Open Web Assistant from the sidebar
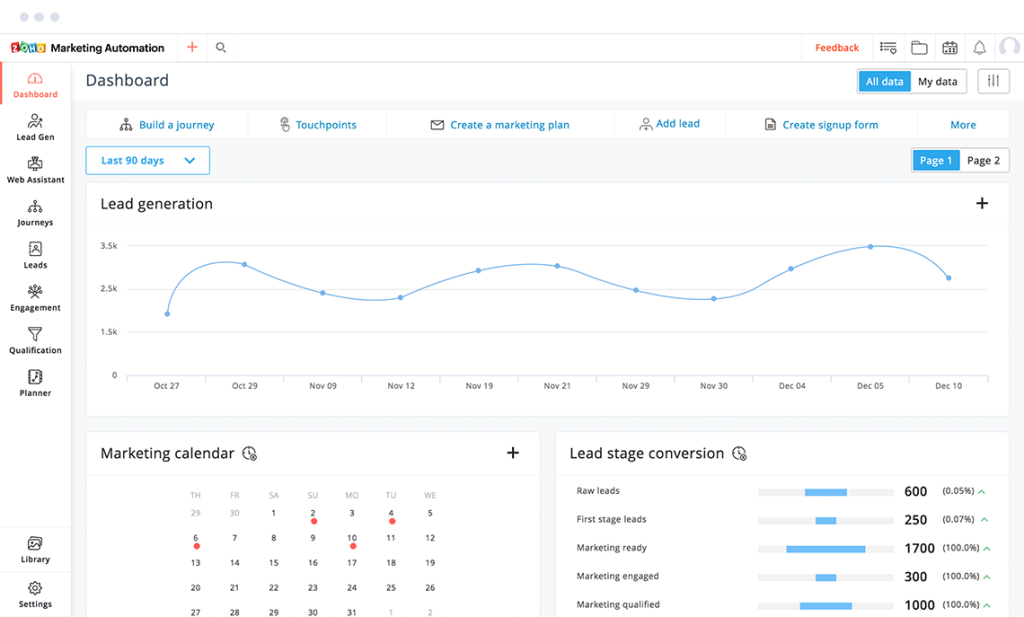 [x=35, y=170]
